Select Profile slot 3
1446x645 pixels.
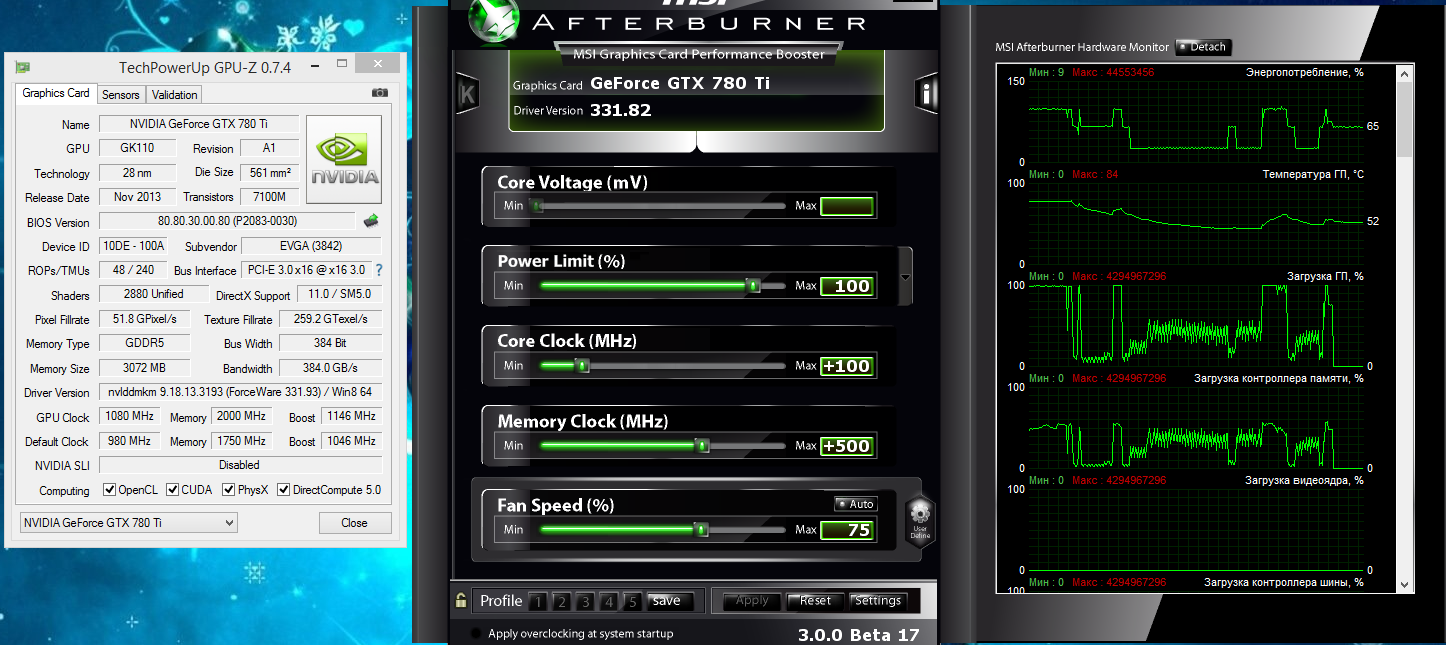585,602
